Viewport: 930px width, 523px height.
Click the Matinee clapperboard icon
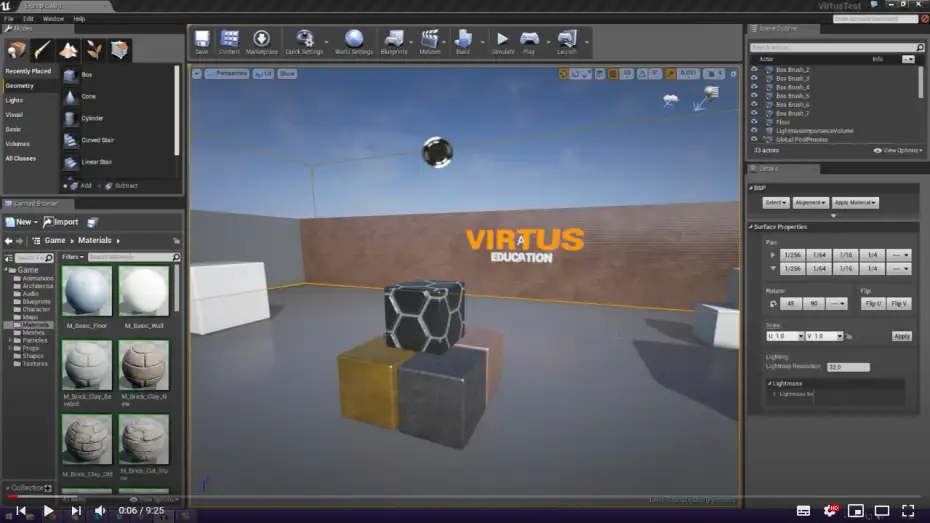429,42
